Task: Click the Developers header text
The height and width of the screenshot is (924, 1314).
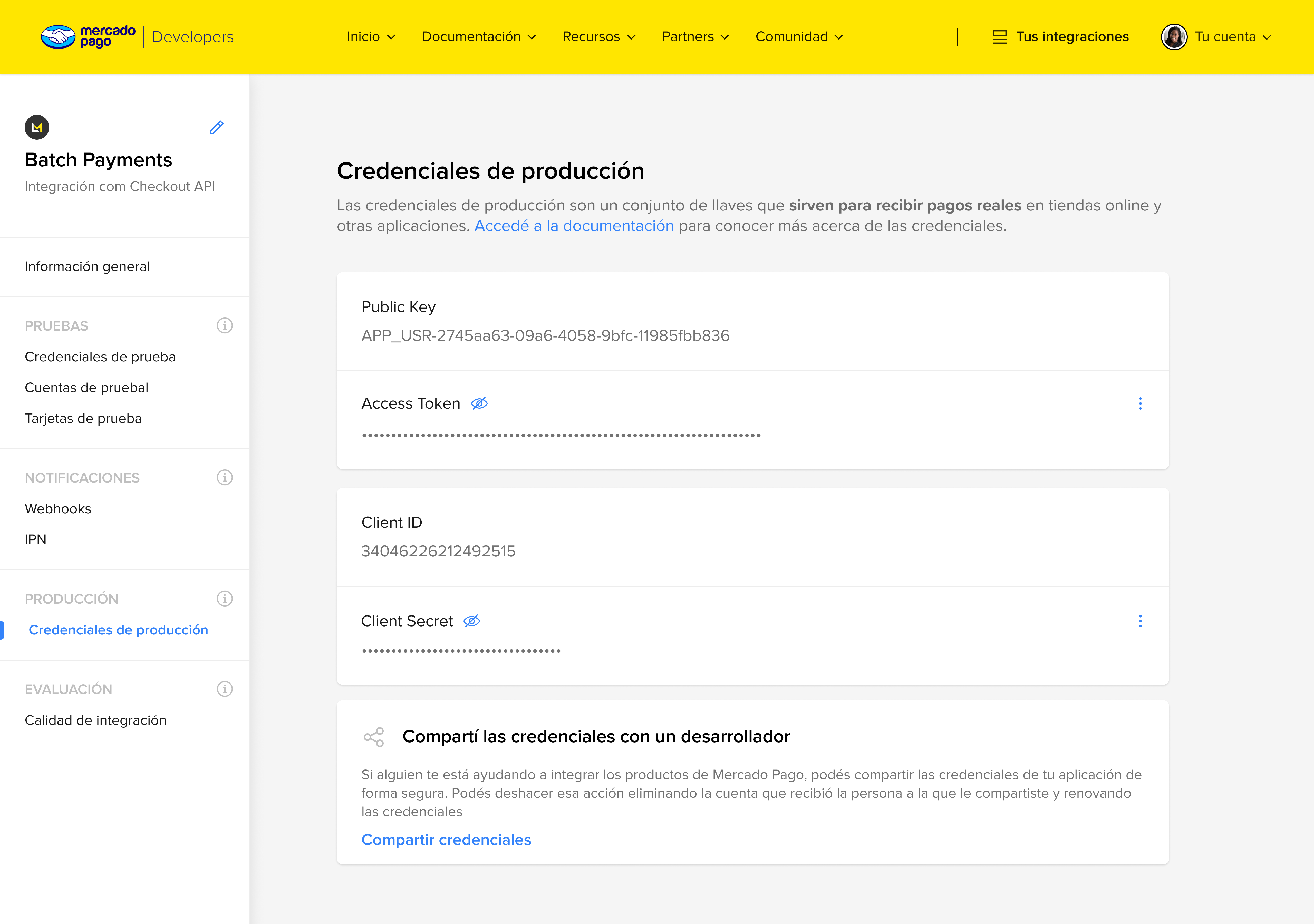Action: [193, 37]
